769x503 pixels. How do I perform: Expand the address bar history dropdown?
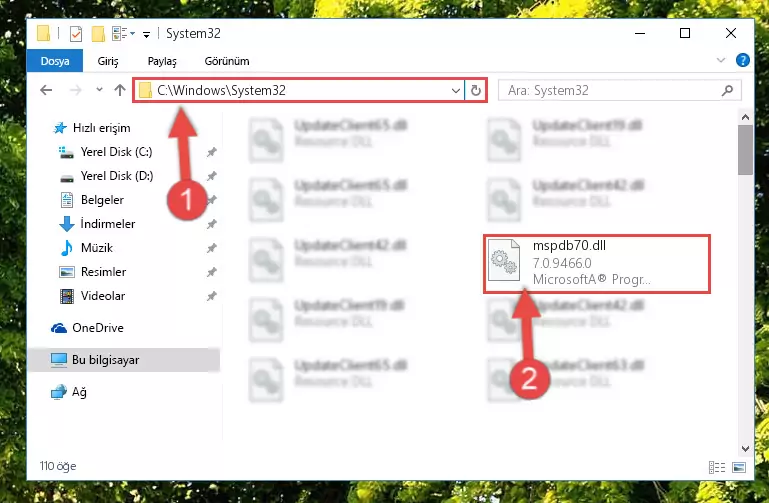tap(456, 90)
